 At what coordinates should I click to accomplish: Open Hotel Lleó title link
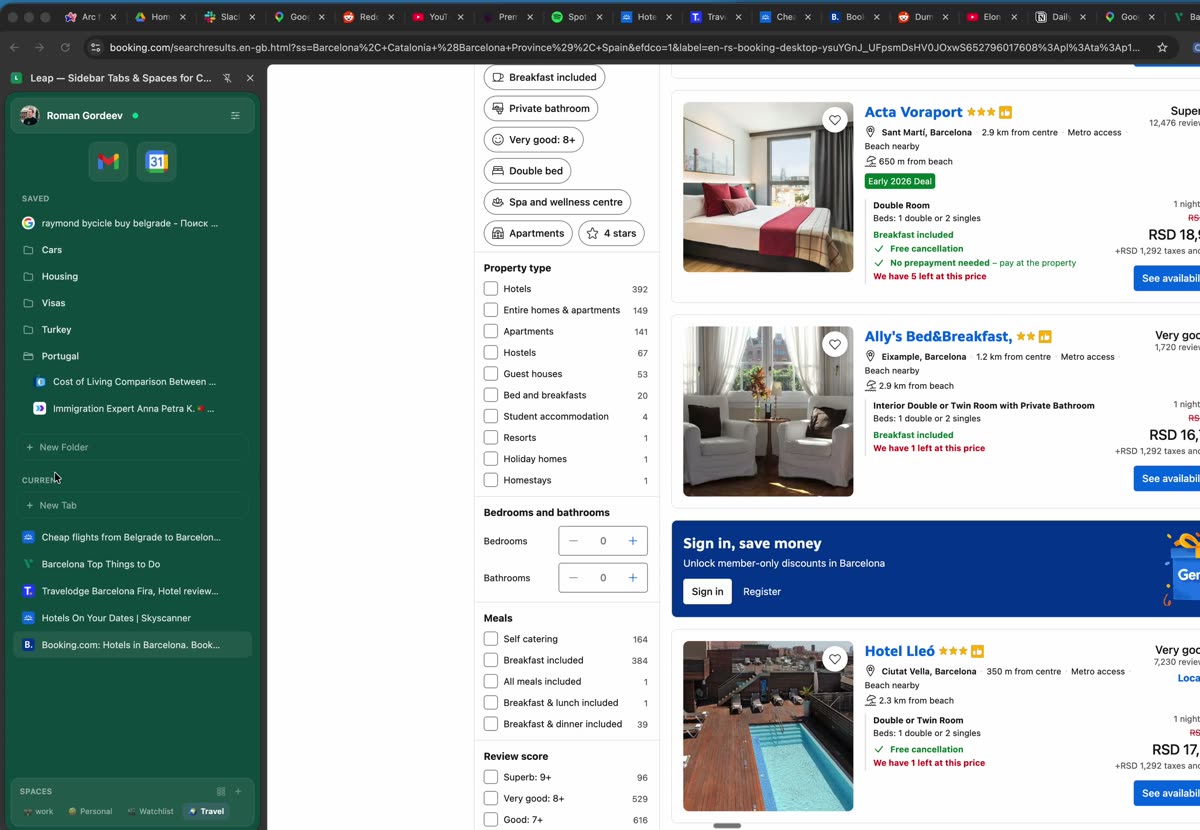point(899,651)
